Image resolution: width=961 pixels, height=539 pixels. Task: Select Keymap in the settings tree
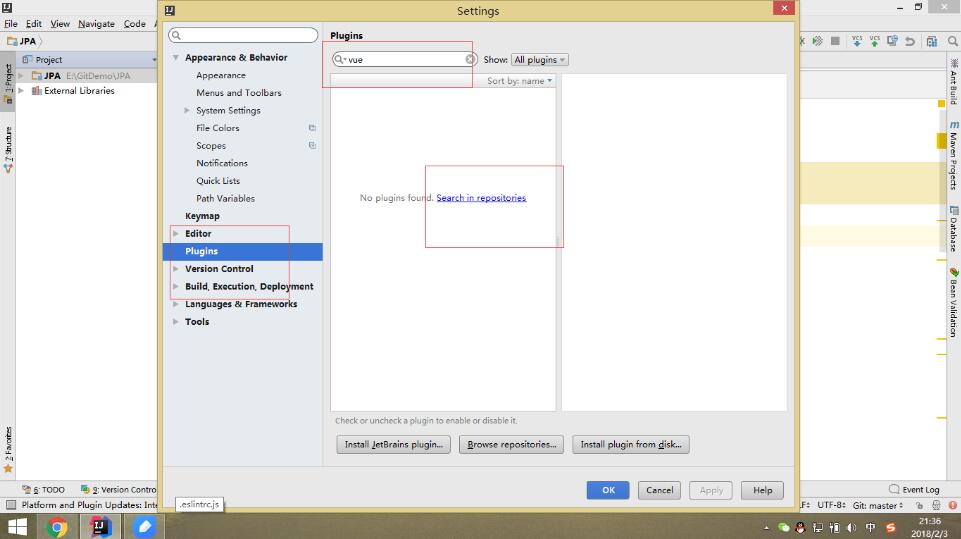tap(202, 216)
